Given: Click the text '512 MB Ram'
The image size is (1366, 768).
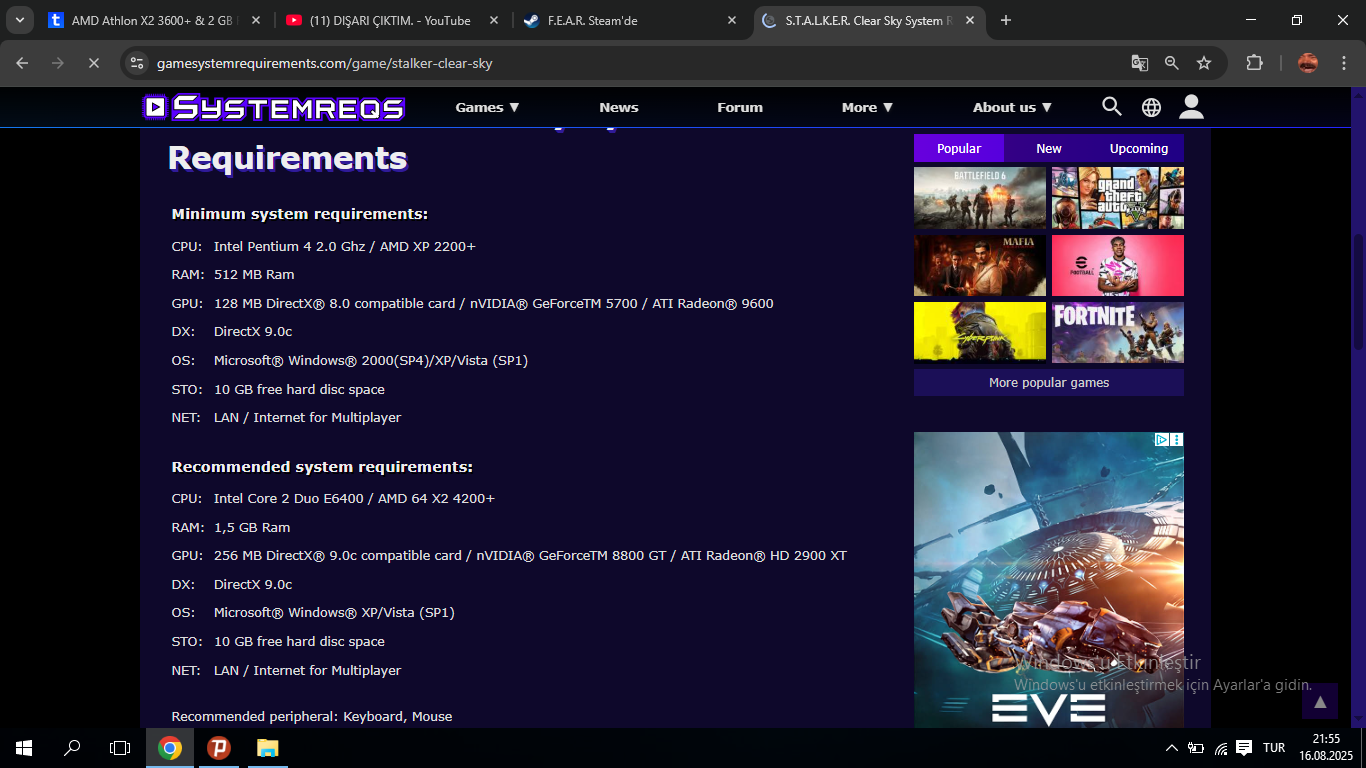Looking at the screenshot, I should [254, 274].
